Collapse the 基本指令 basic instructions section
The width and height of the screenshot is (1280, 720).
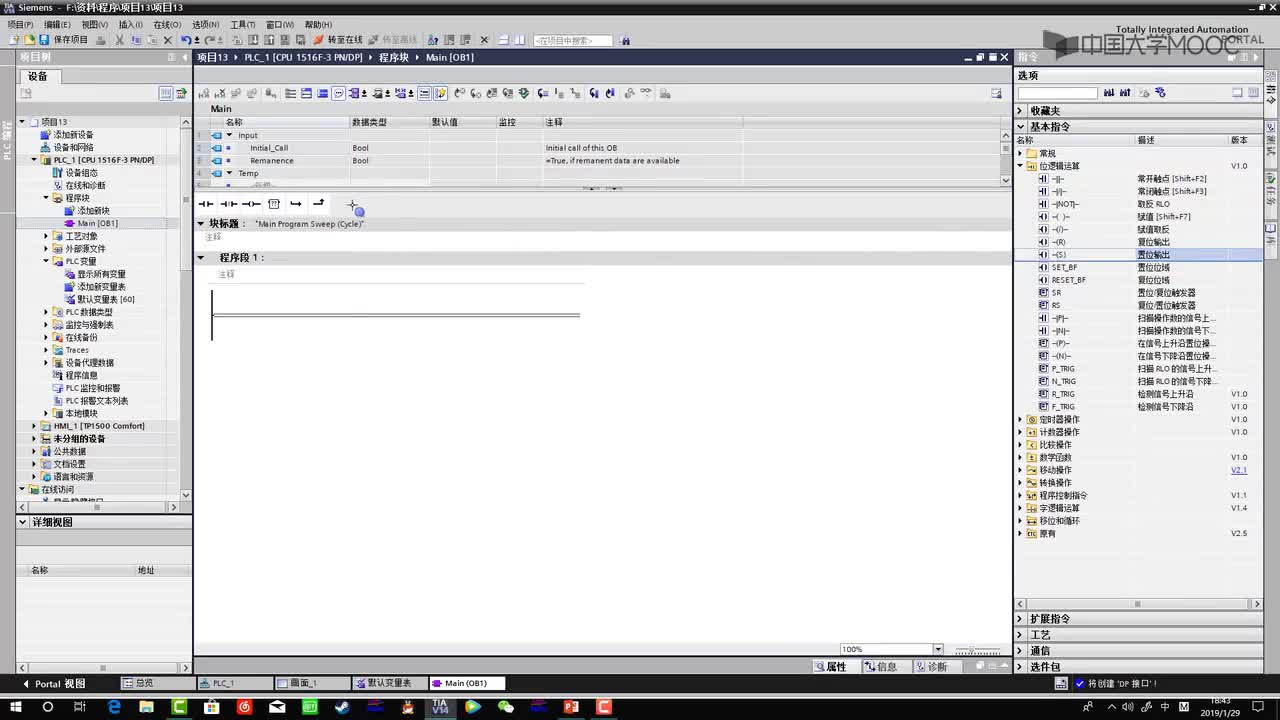tap(1021, 127)
